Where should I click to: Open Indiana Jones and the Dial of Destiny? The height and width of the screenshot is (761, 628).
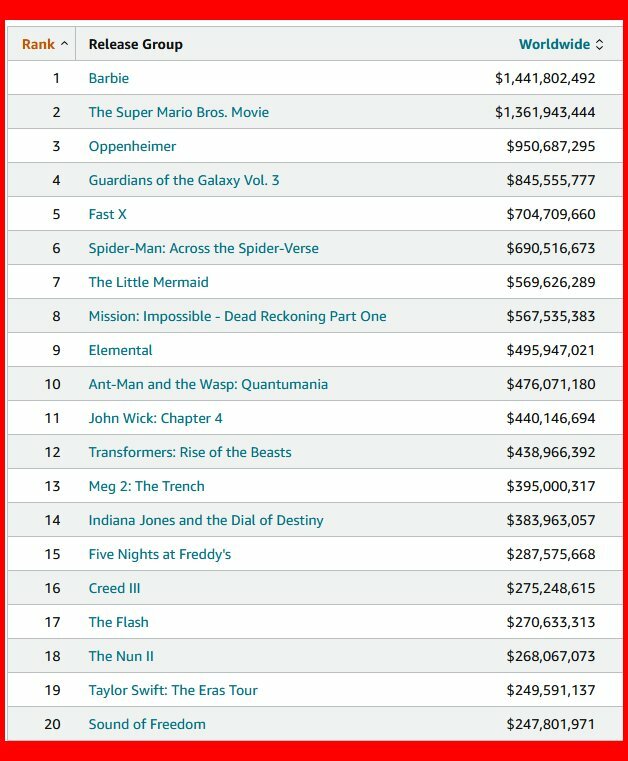click(206, 520)
